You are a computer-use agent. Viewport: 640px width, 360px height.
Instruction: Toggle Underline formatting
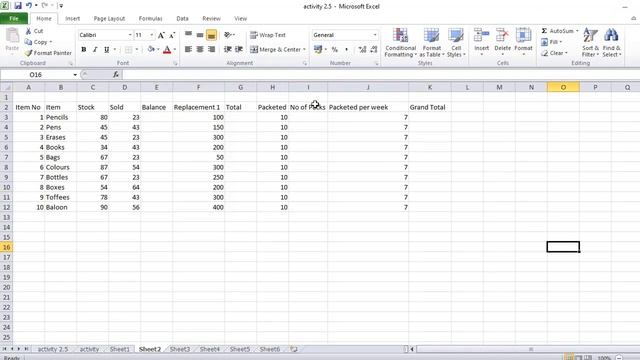click(107, 49)
